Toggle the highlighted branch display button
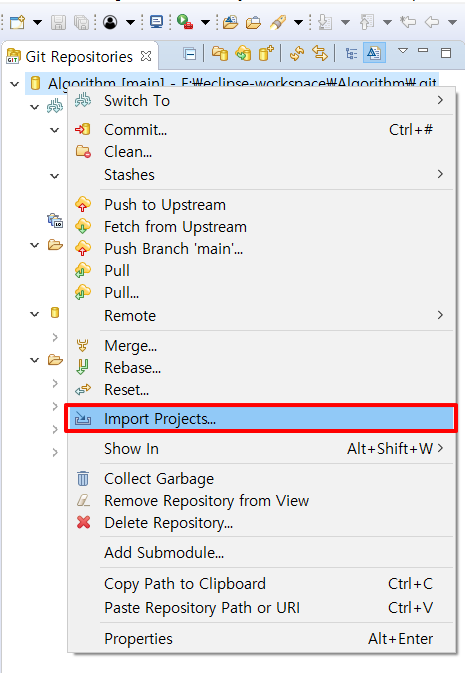The height and width of the screenshot is (673, 465). tap(374, 53)
